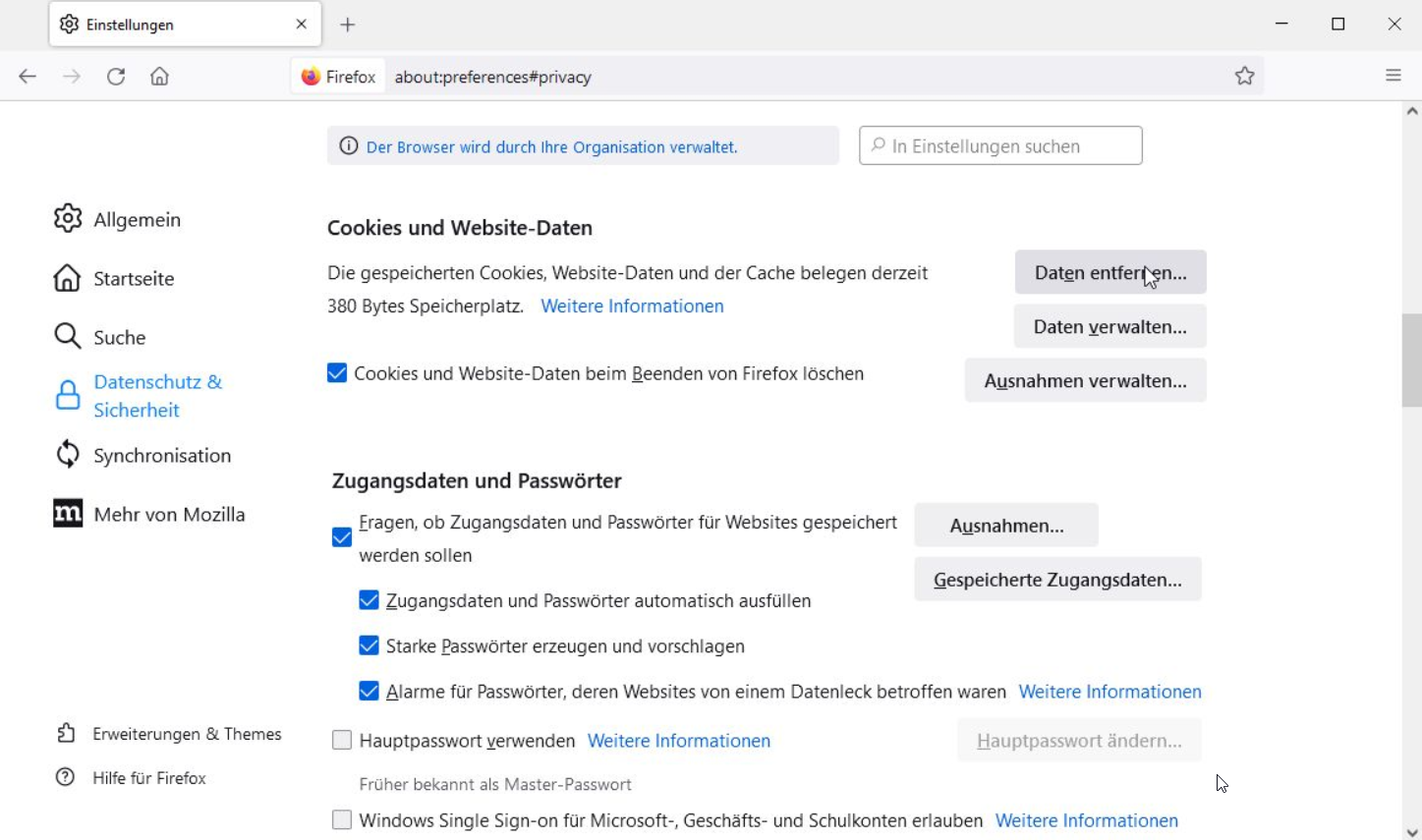Reload the page with refresh icon
Viewport: 1422px width, 840px height.
tap(116, 77)
